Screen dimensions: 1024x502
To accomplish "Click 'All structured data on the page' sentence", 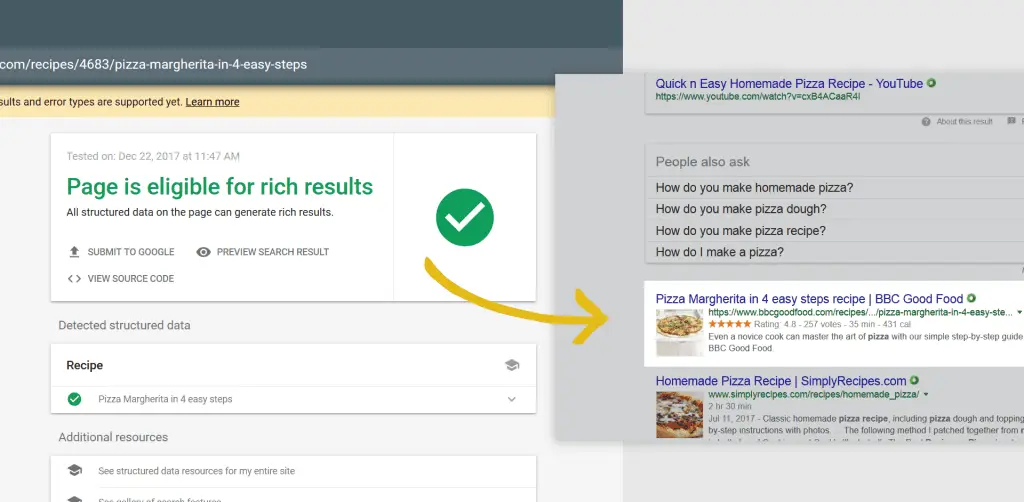I will [x=200, y=212].
